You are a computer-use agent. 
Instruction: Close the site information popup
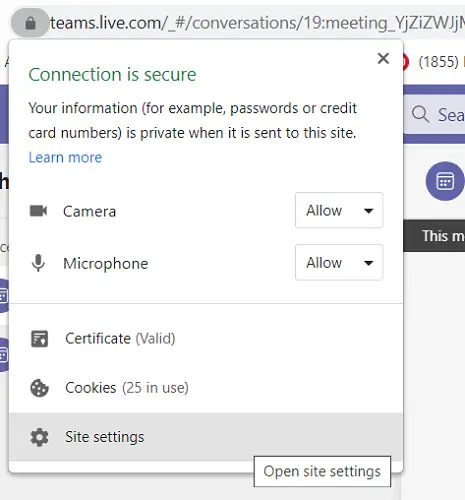click(383, 59)
